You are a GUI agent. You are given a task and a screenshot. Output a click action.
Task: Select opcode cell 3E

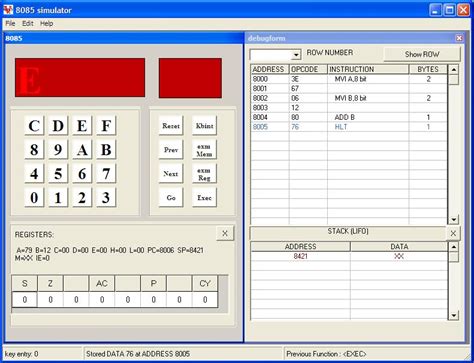[x=308, y=79]
